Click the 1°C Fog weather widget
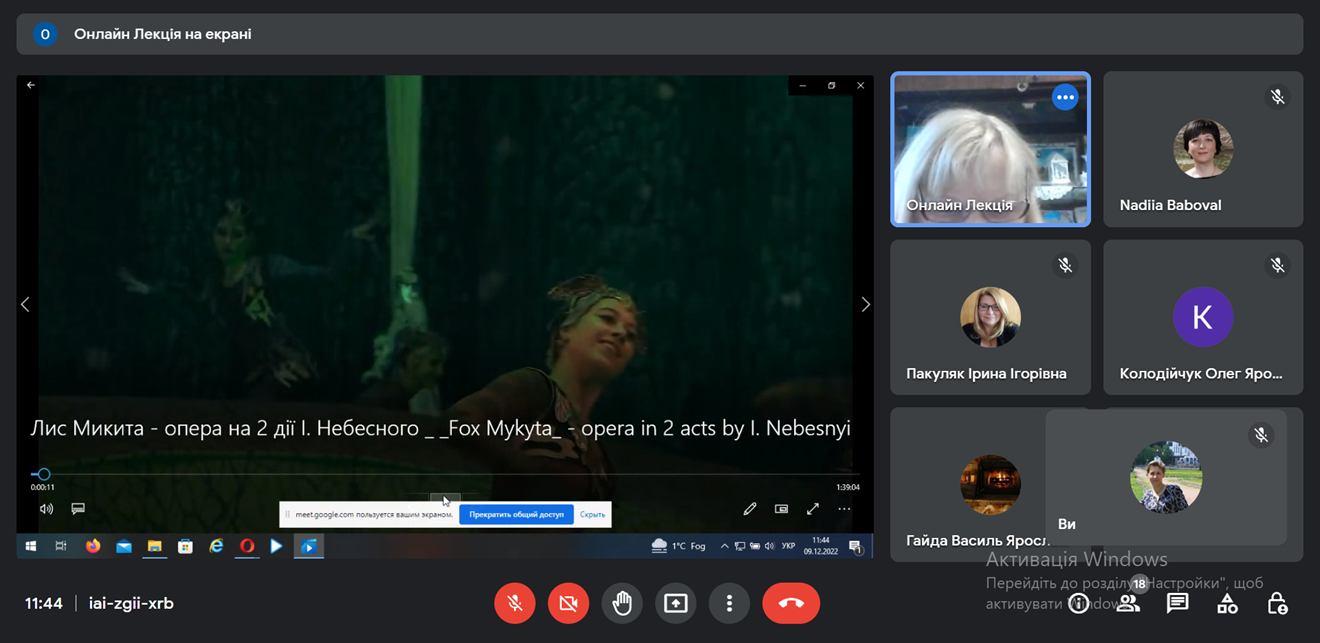 tap(679, 546)
